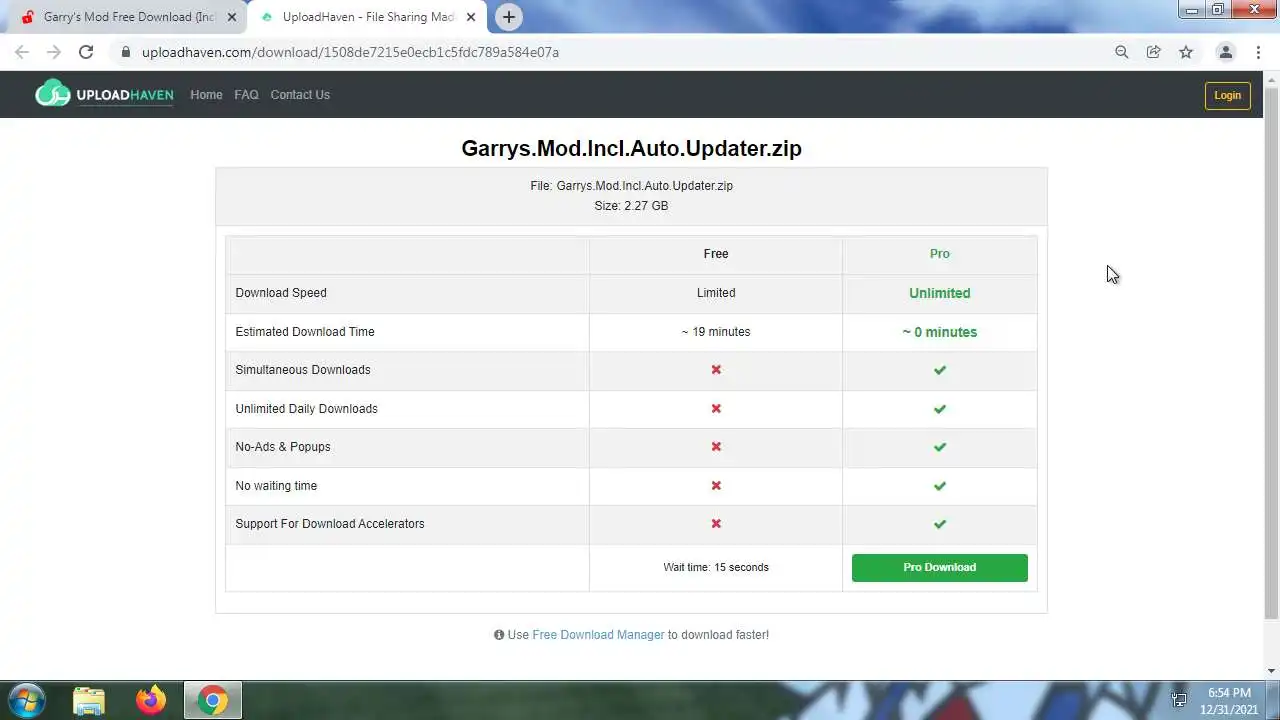1280x720 pixels.
Task: Click the ~ 0 minutes estimate
Action: coord(939,332)
